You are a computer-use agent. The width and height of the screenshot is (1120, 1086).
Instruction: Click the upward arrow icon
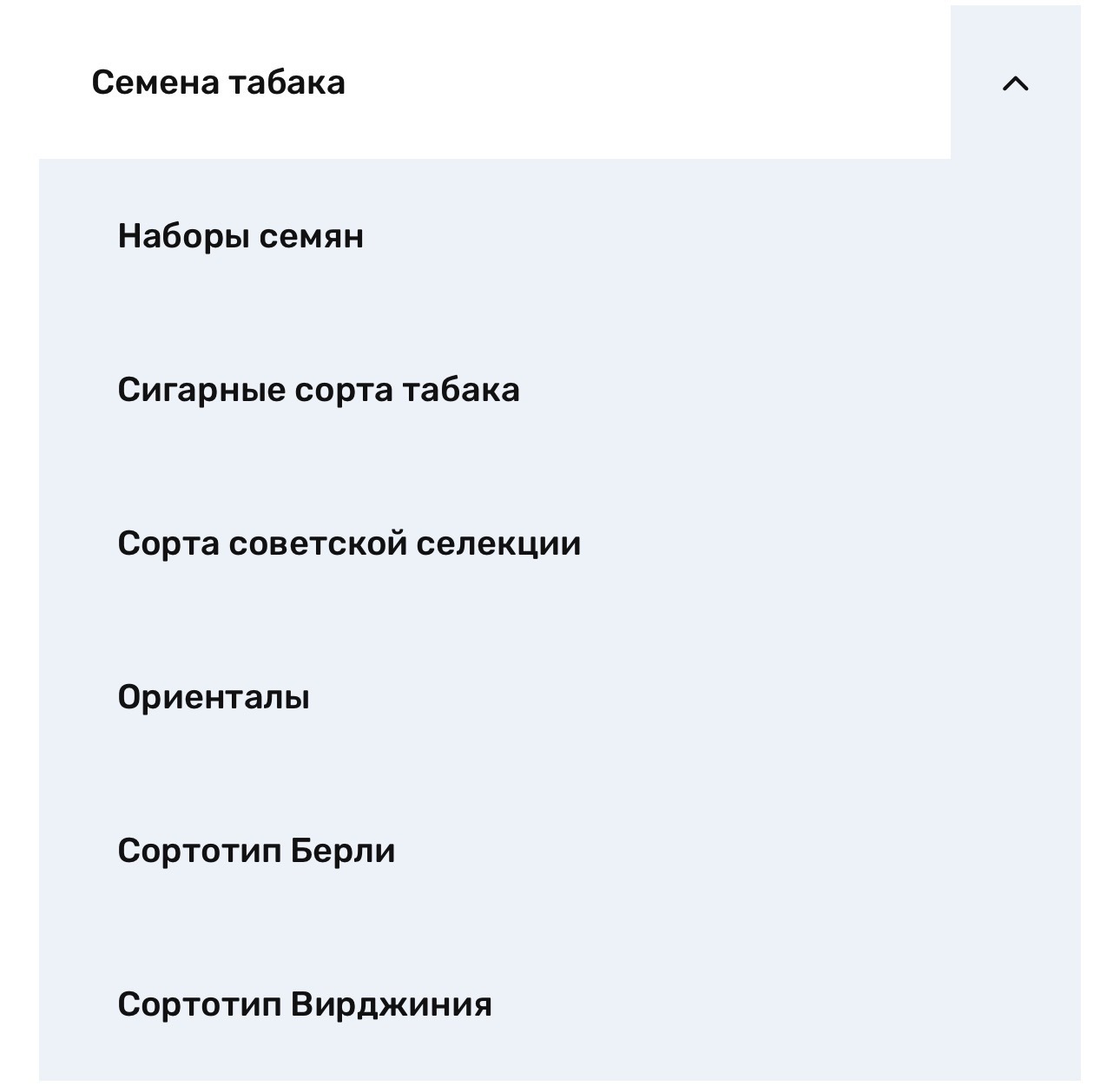pos(1015,83)
